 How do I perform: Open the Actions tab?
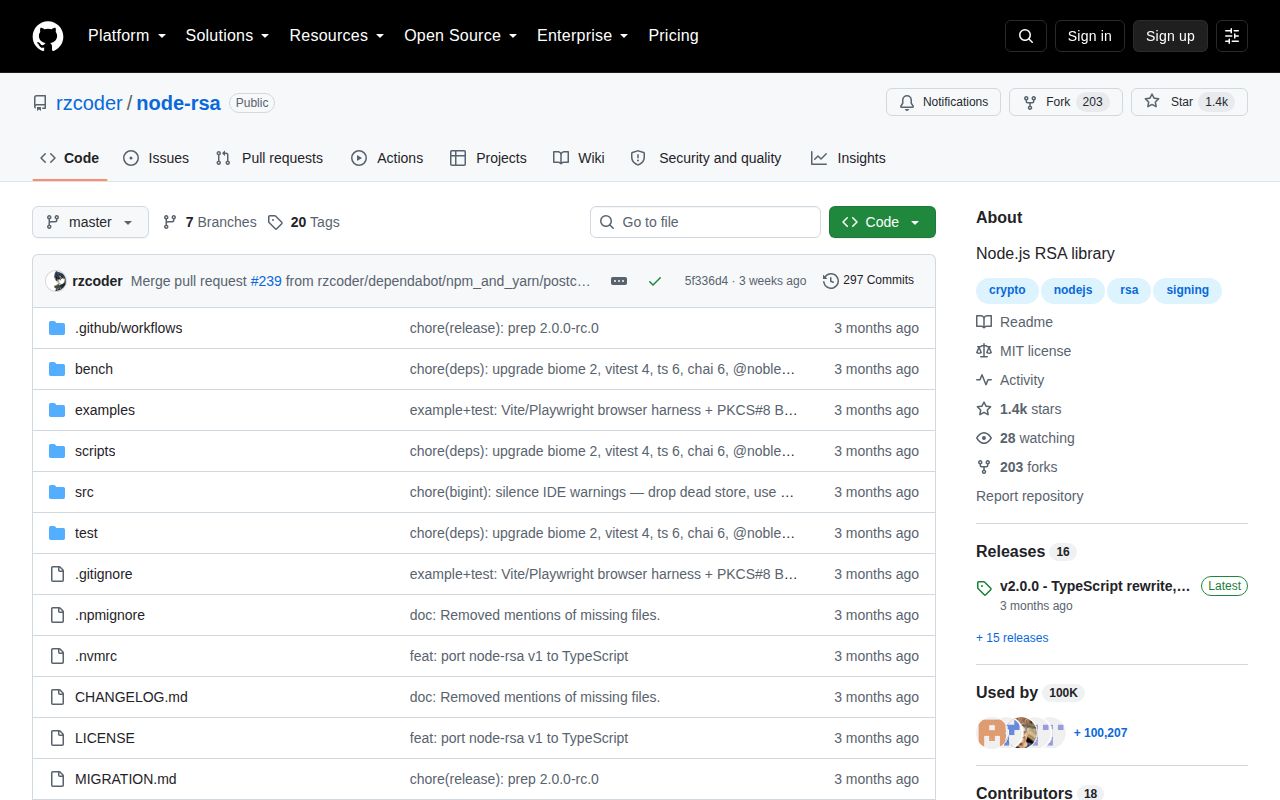click(x=387, y=158)
